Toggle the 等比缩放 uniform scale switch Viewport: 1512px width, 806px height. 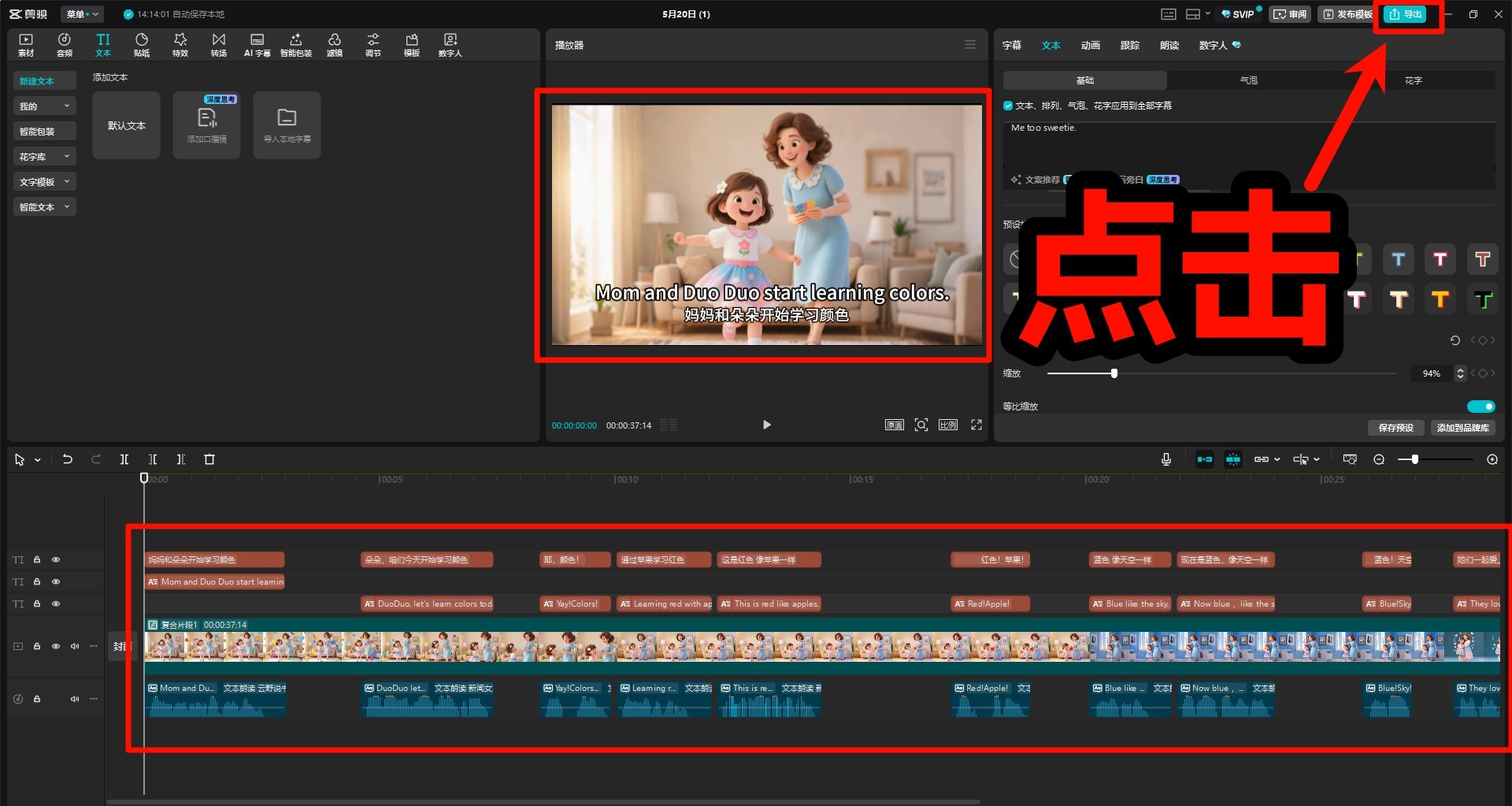click(1480, 407)
